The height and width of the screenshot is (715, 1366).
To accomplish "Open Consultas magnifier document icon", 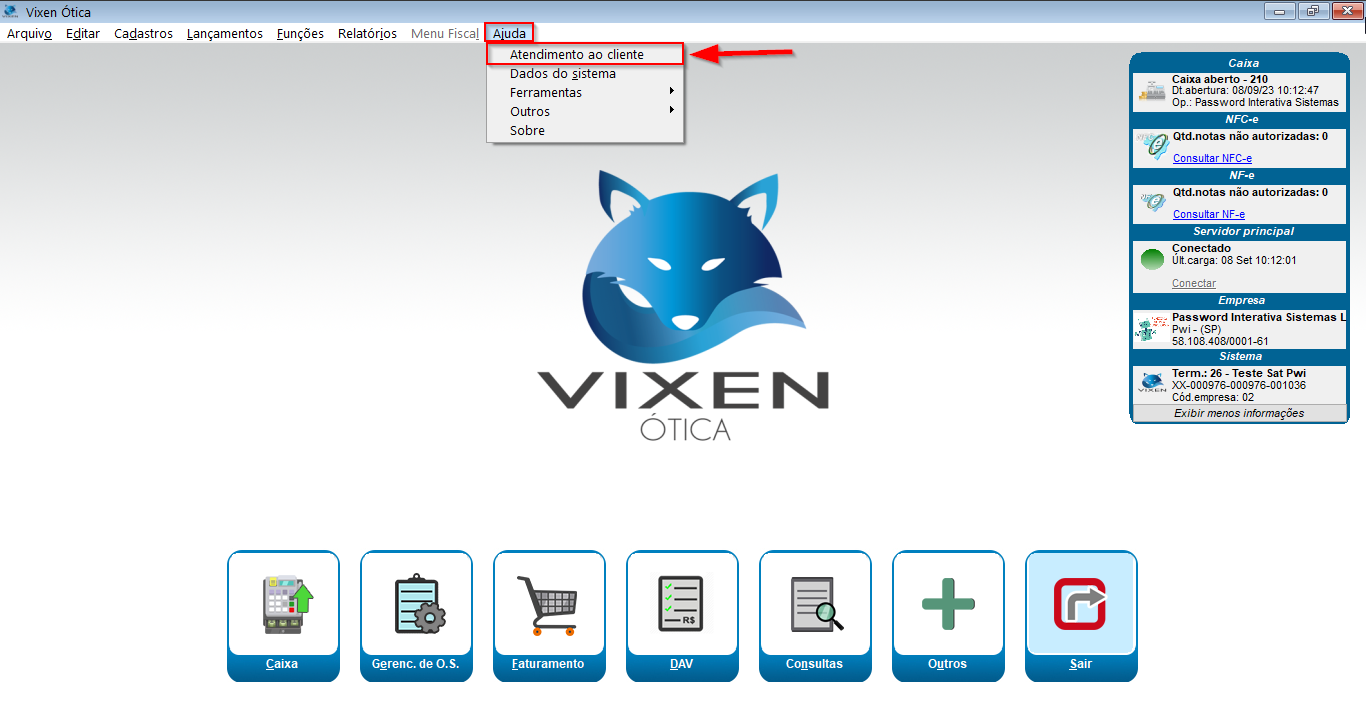I will (817, 604).
